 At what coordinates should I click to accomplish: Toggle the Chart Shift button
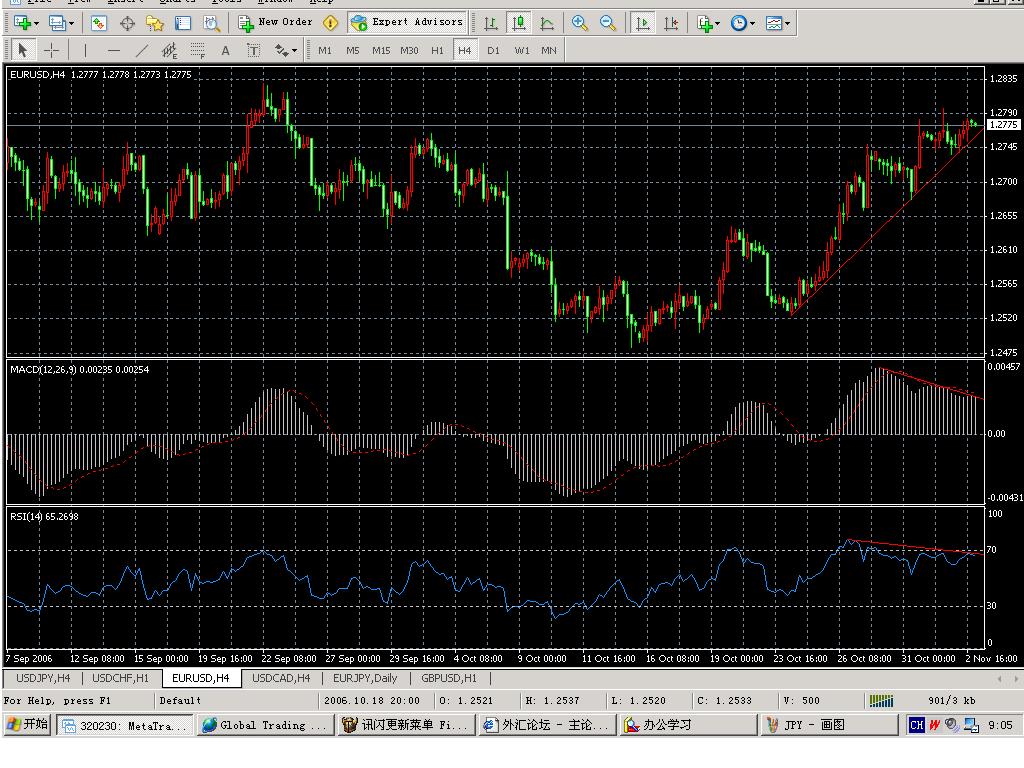pos(671,23)
